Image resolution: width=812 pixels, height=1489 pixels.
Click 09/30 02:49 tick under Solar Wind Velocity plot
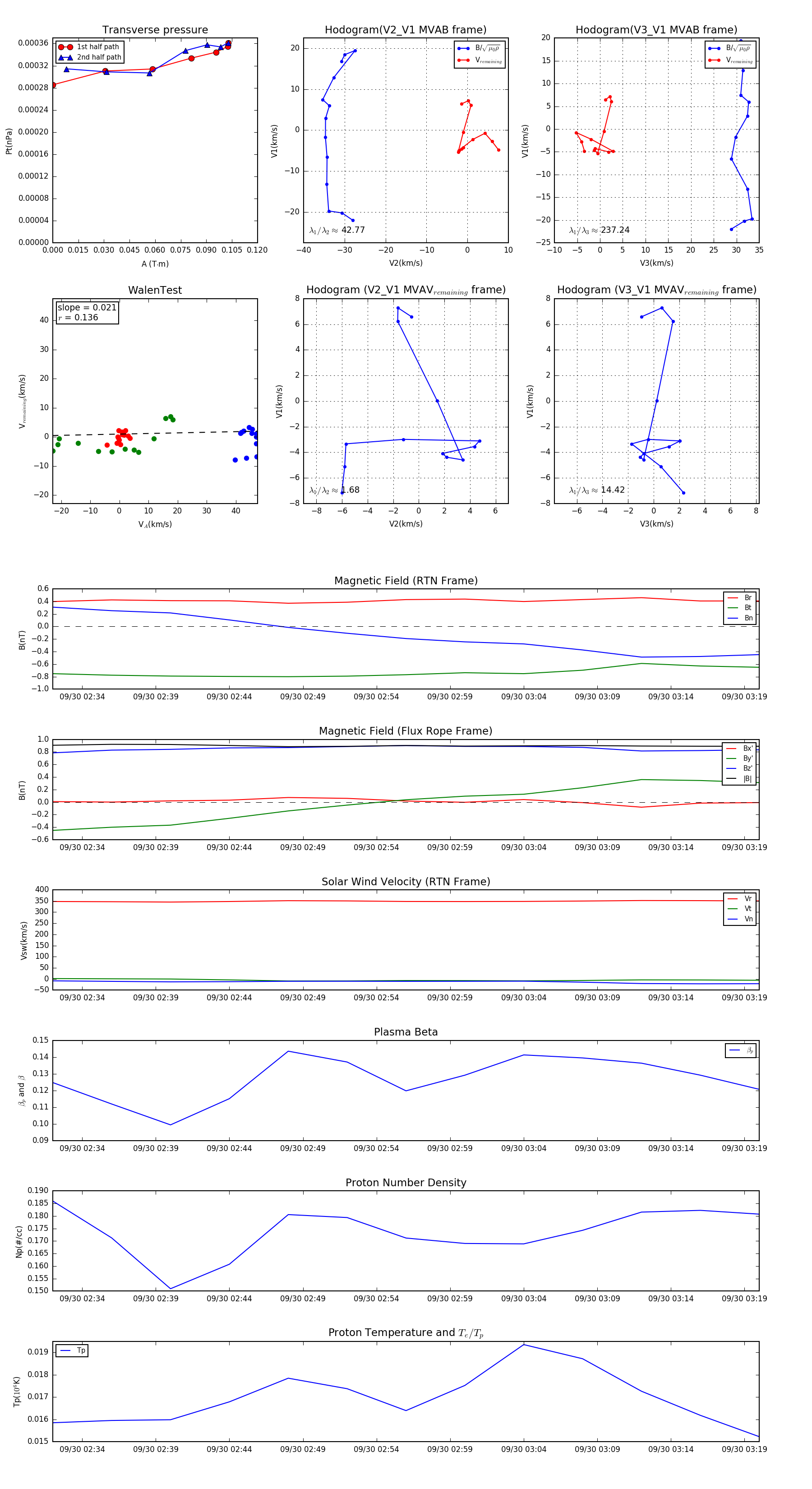point(303,998)
